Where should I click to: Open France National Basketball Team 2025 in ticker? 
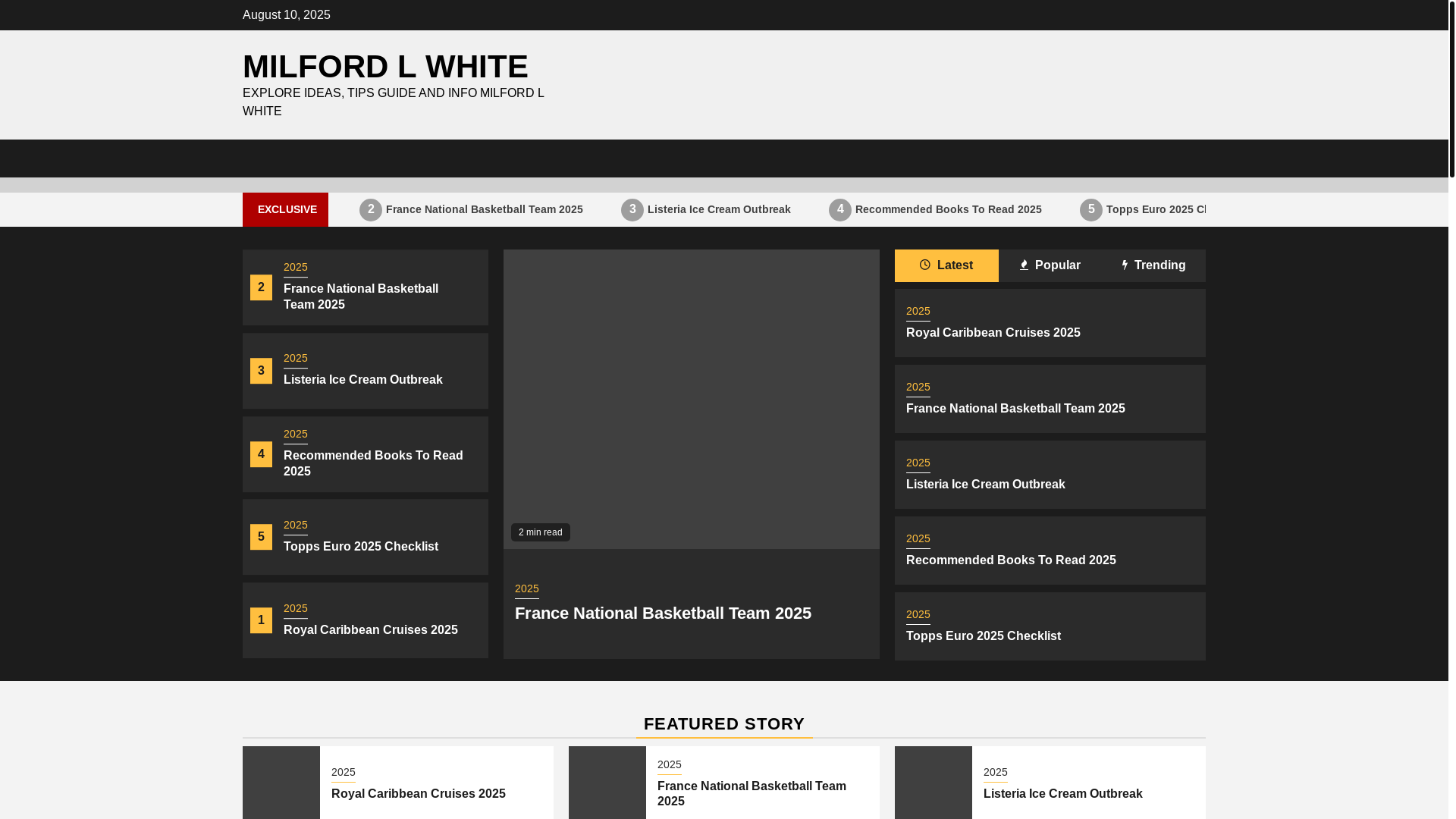pos(485,209)
